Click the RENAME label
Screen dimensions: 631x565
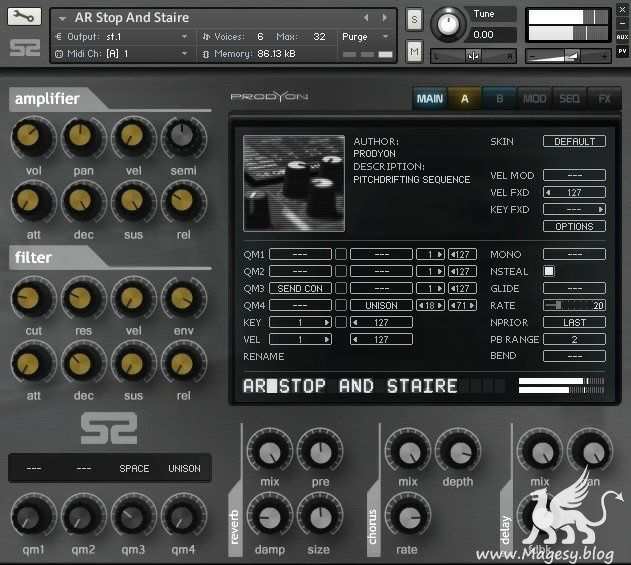(264, 356)
